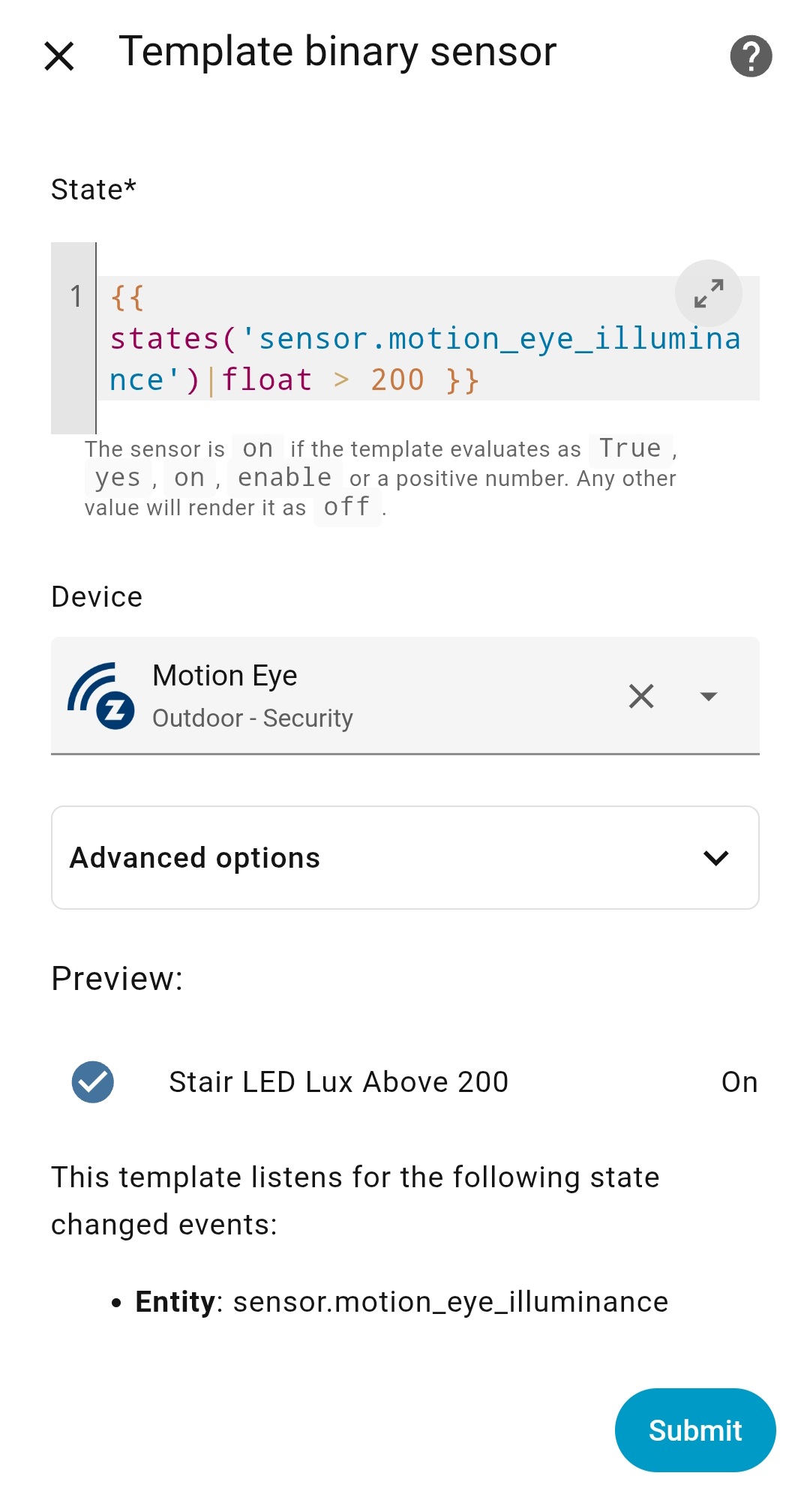Expand the State code editor to fullscreen
The width and height of the screenshot is (810, 1512).
point(708,293)
